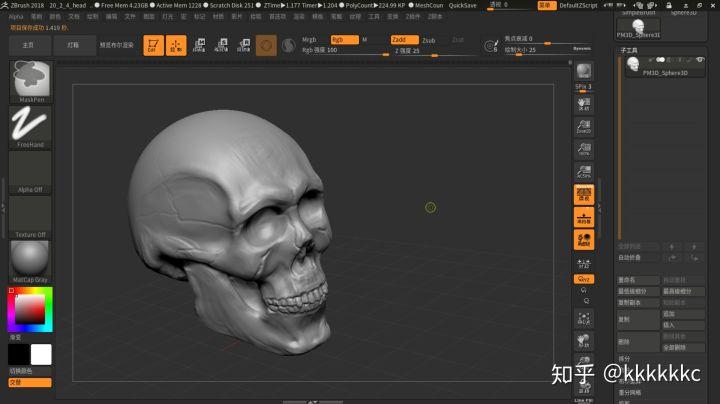Click the color picker gradient square
This screenshot has width=720, height=404.
pyautogui.click(x=30, y=312)
